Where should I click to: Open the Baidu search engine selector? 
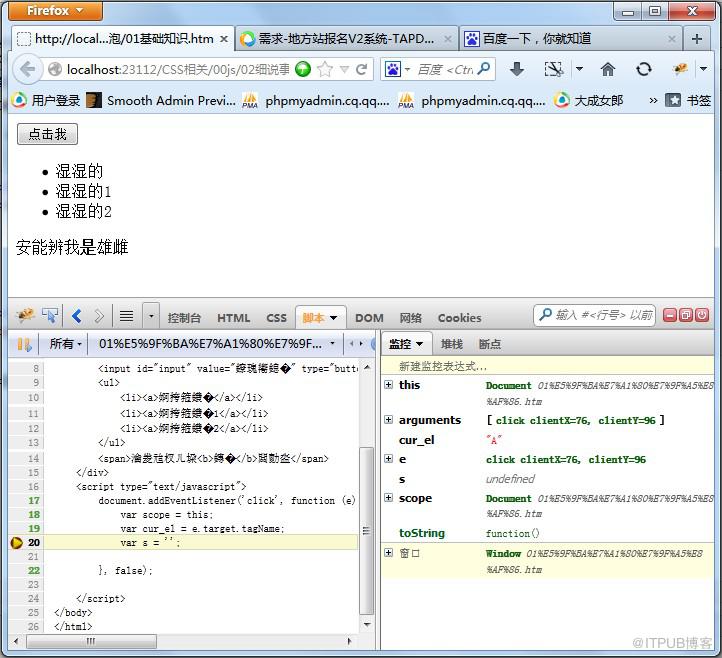pyautogui.click(x=397, y=70)
